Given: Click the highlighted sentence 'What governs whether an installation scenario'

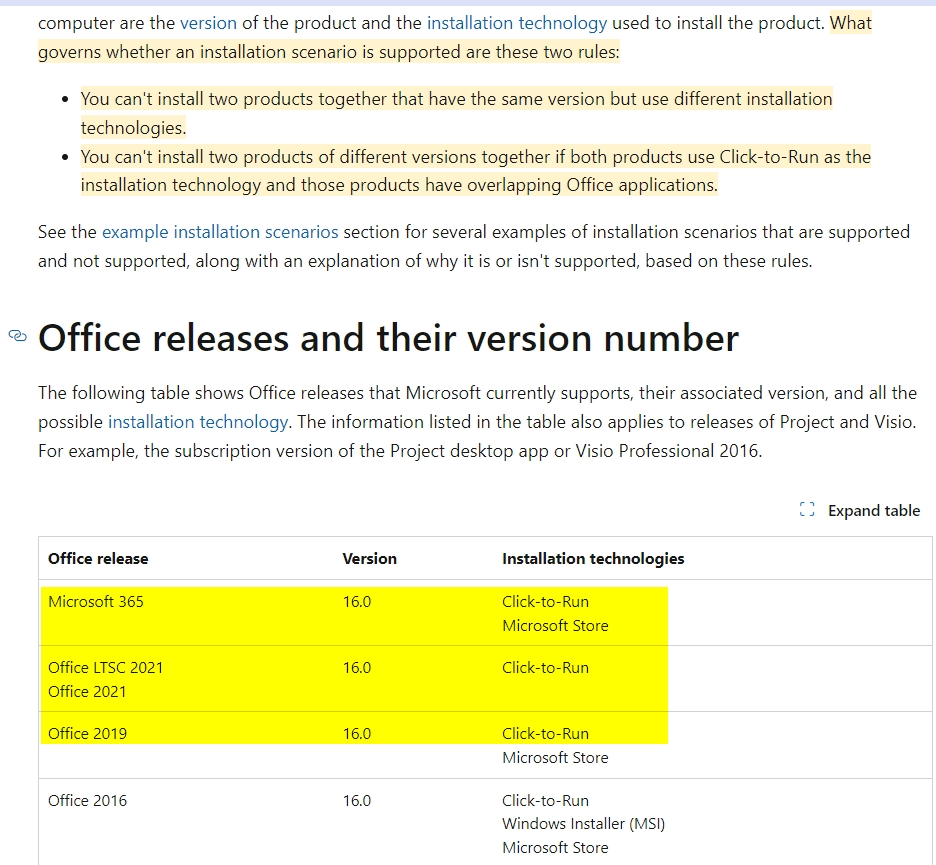Looking at the screenshot, I should 455,38.
